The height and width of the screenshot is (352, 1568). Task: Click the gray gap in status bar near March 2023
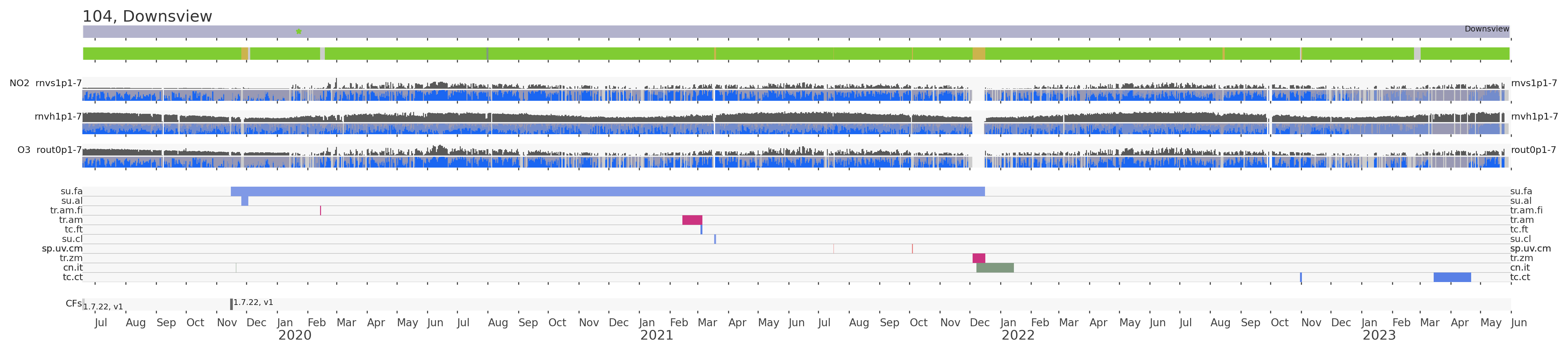[x=1417, y=54]
